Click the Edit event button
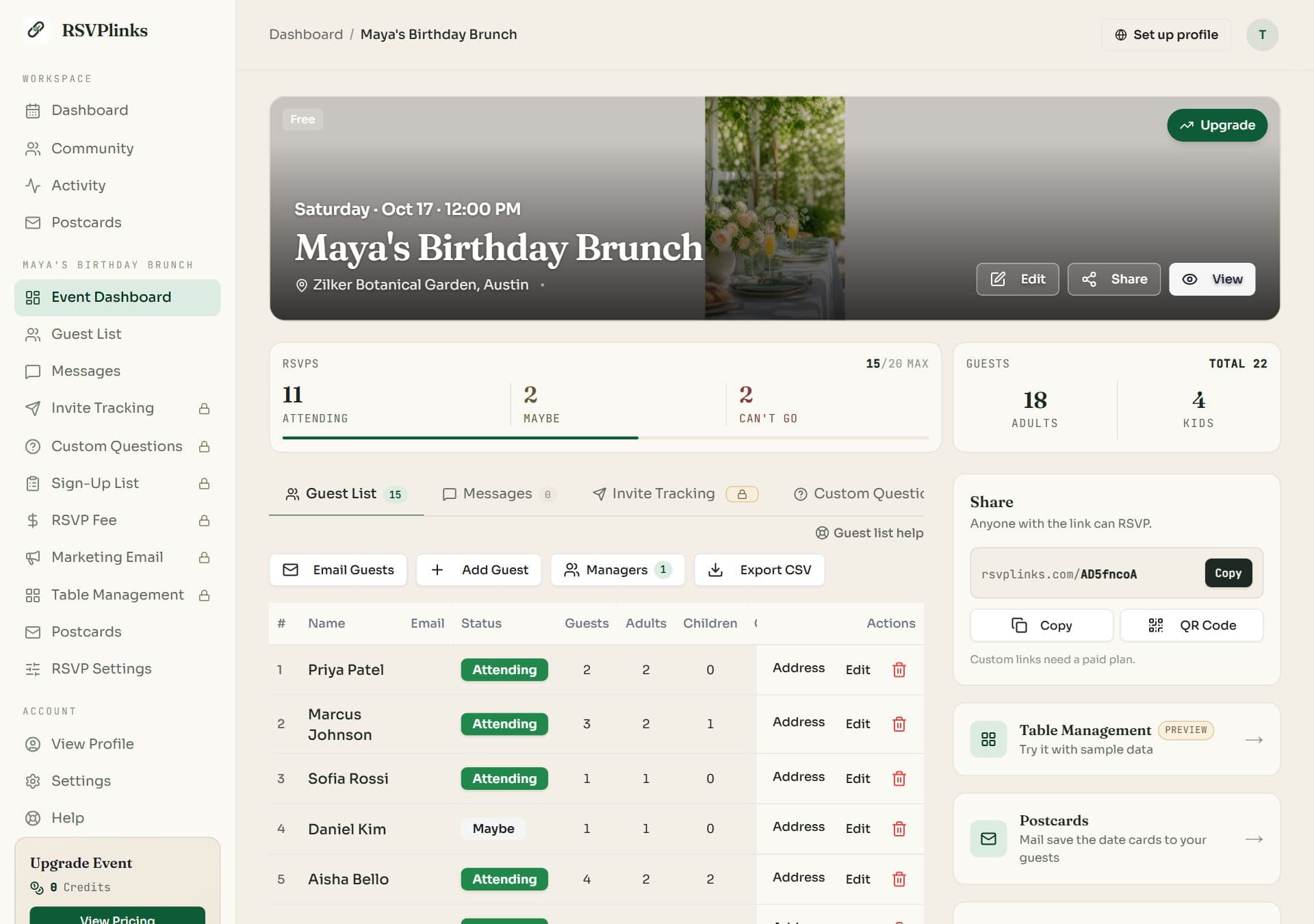Viewport: 1314px width, 924px height. [x=1018, y=279]
